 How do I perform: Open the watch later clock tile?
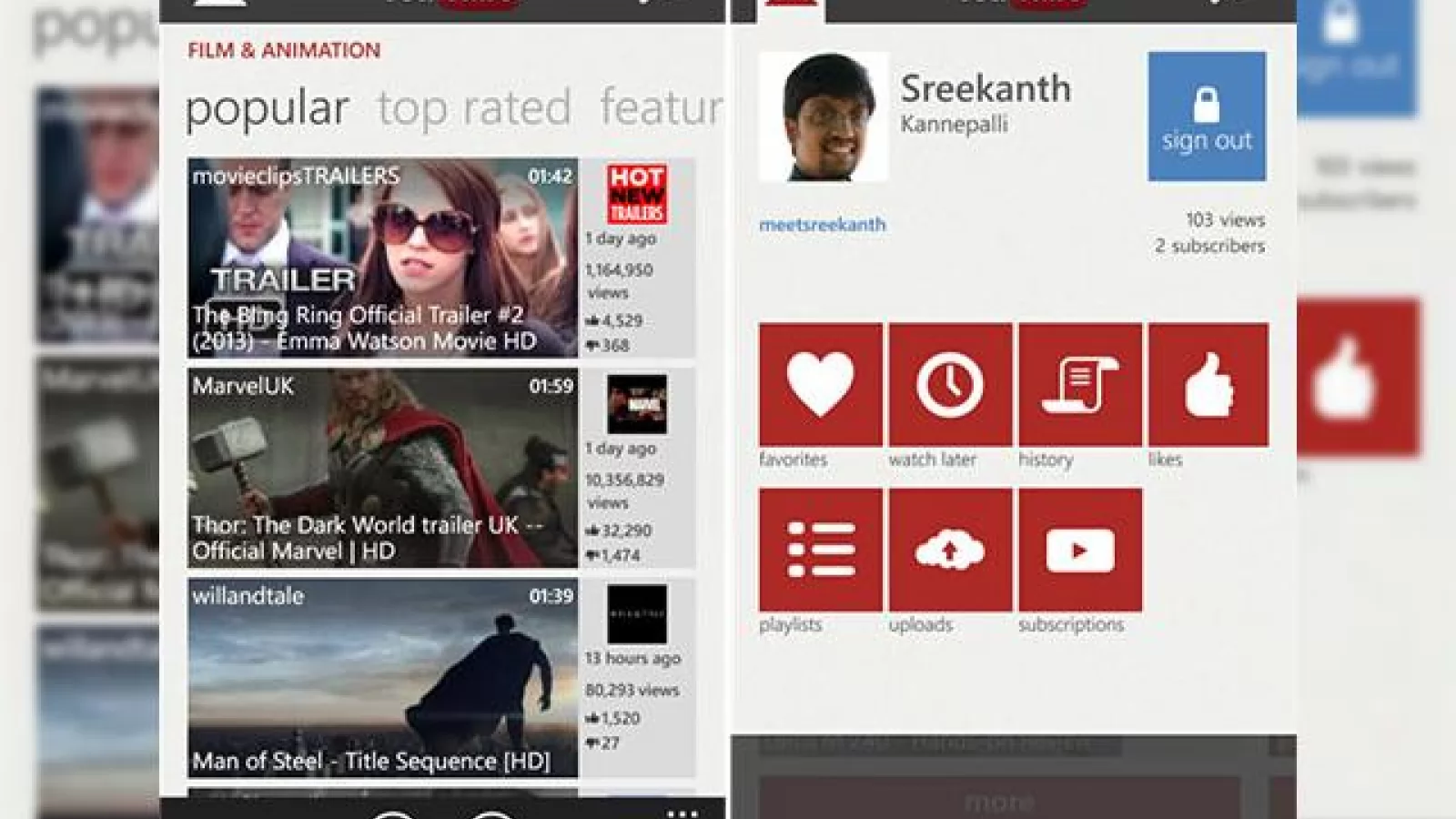pyautogui.click(x=950, y=384)
